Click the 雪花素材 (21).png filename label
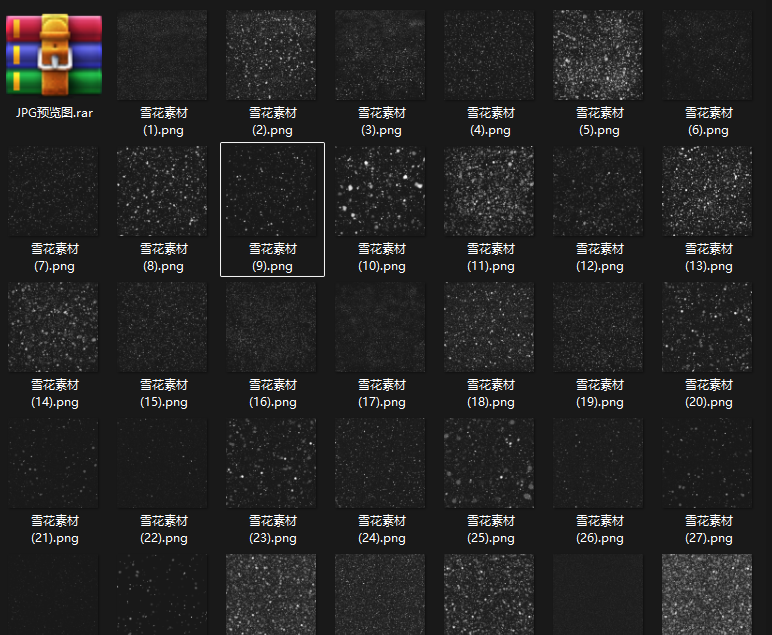The height and width of the screenshot is (635, 772). [x=54, y=529]
